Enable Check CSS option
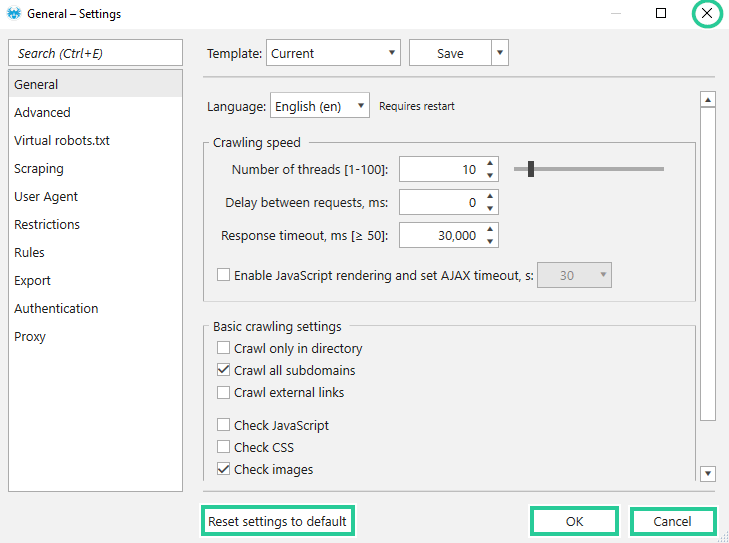The width and height of the screenshot is (729, 543). (x=224, y=447)
